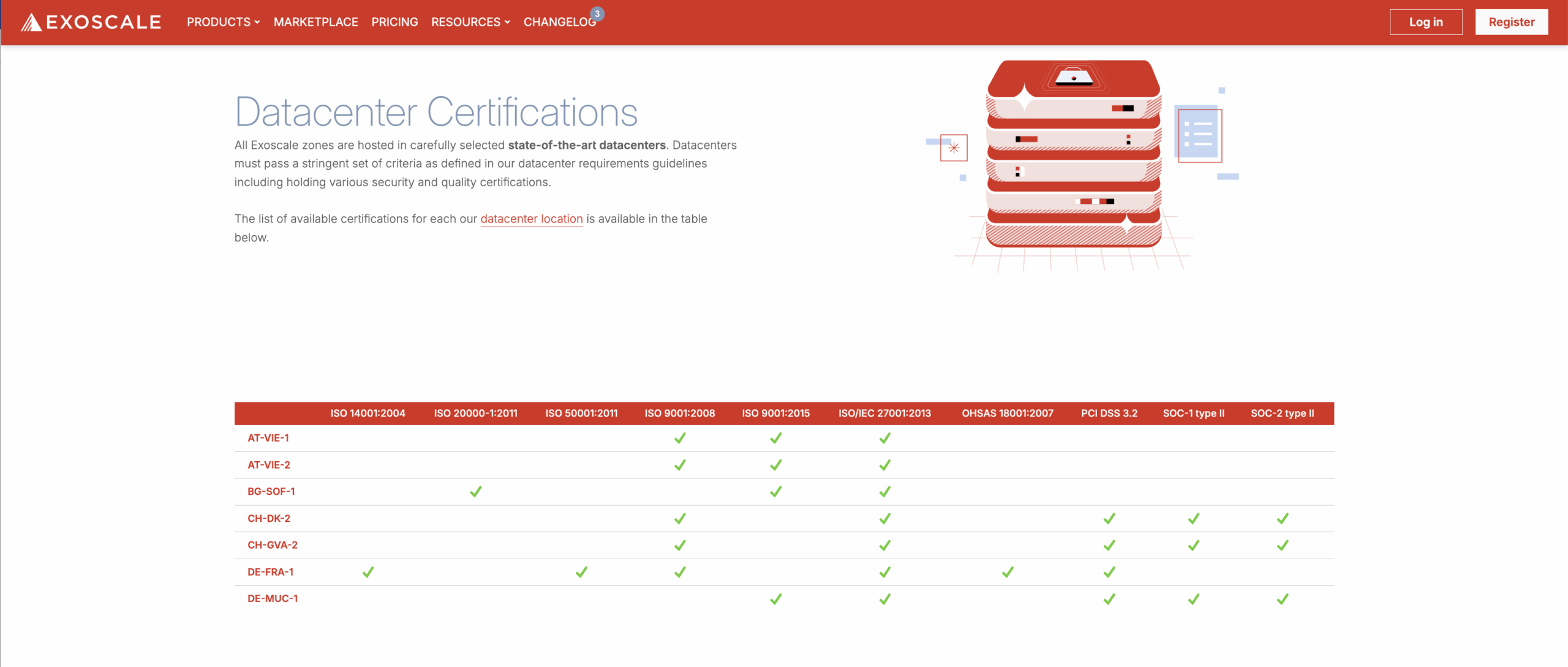Image resolution: width=1568 pixels, height=667 pixels.
Task: Click DE-MUC-1 SOC-2 type II checkmark
Action: tap(1283, 599)
